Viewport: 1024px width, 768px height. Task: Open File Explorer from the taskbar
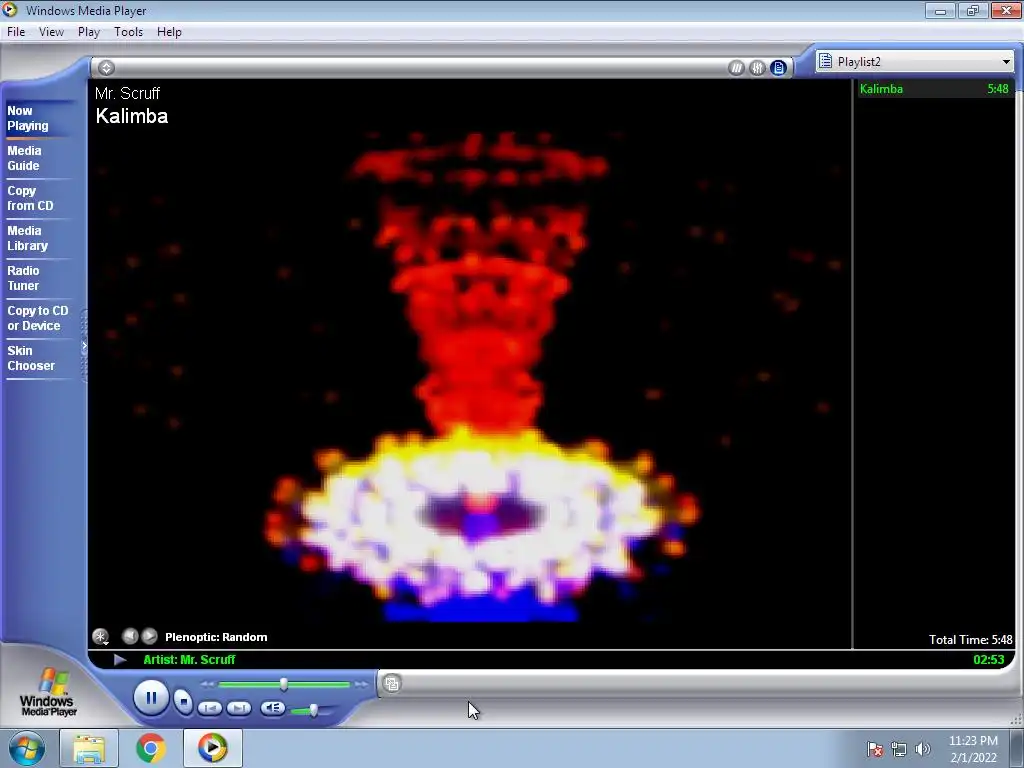(x=89, y=749)
